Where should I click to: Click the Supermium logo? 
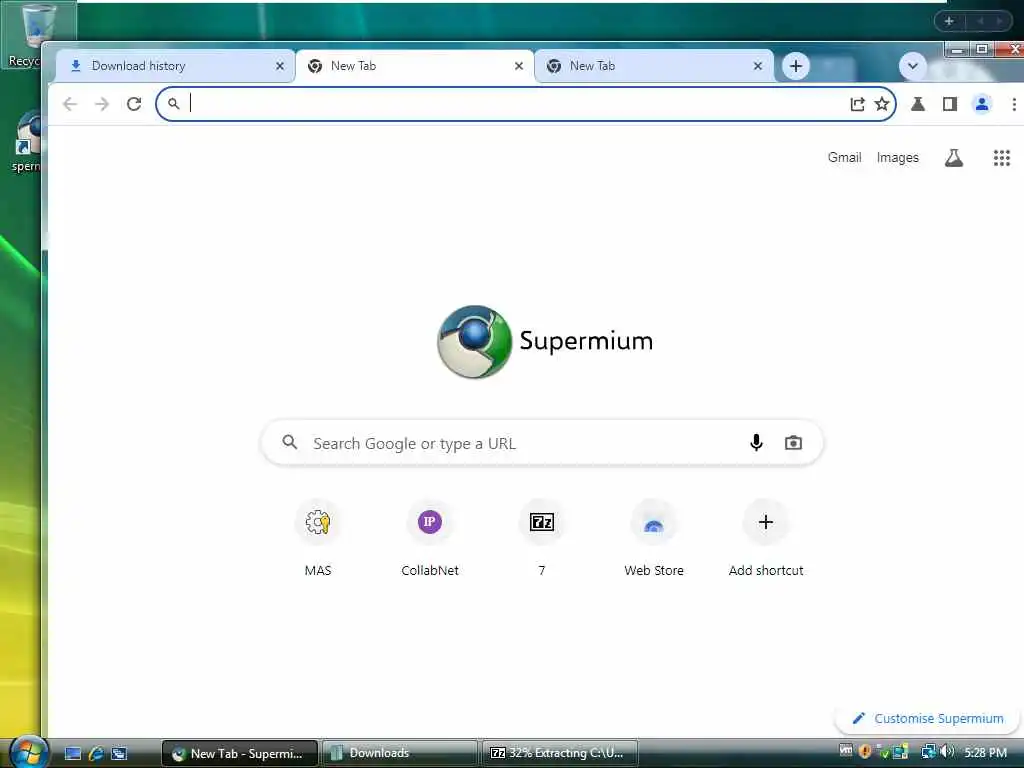pyautogui.click(x=545, y=342)
